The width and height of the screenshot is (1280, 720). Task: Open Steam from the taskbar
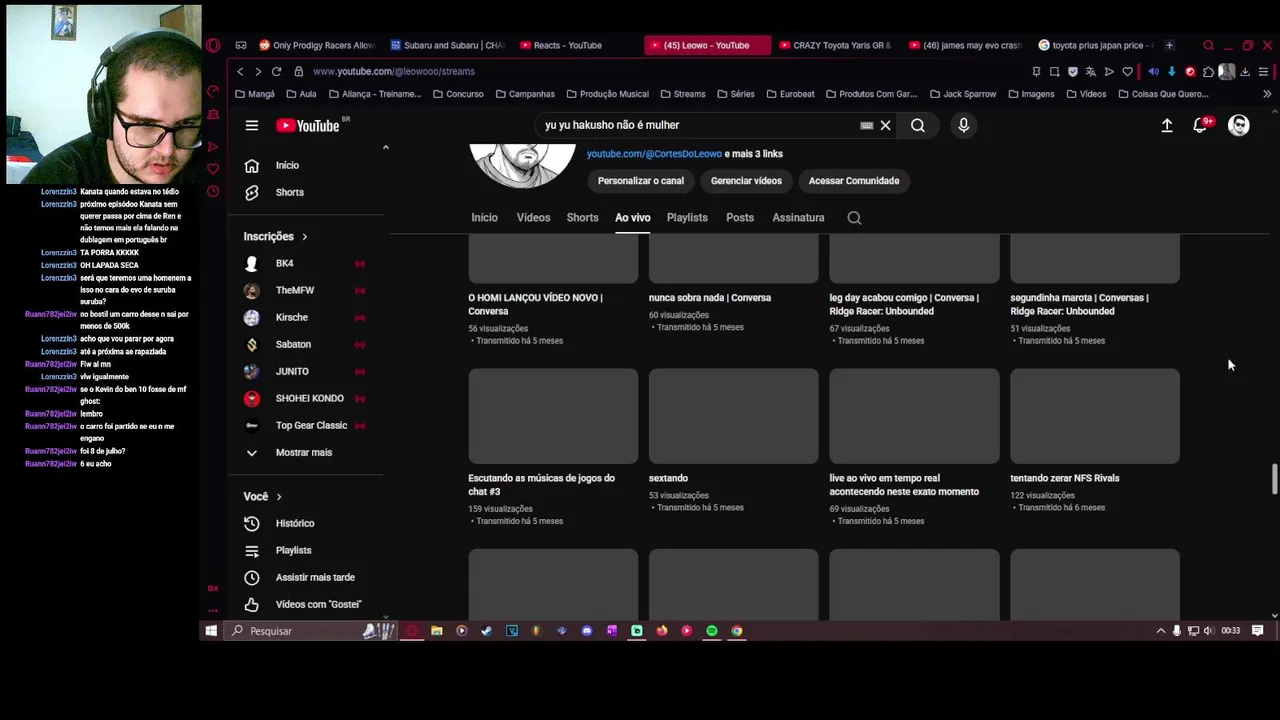486,631
